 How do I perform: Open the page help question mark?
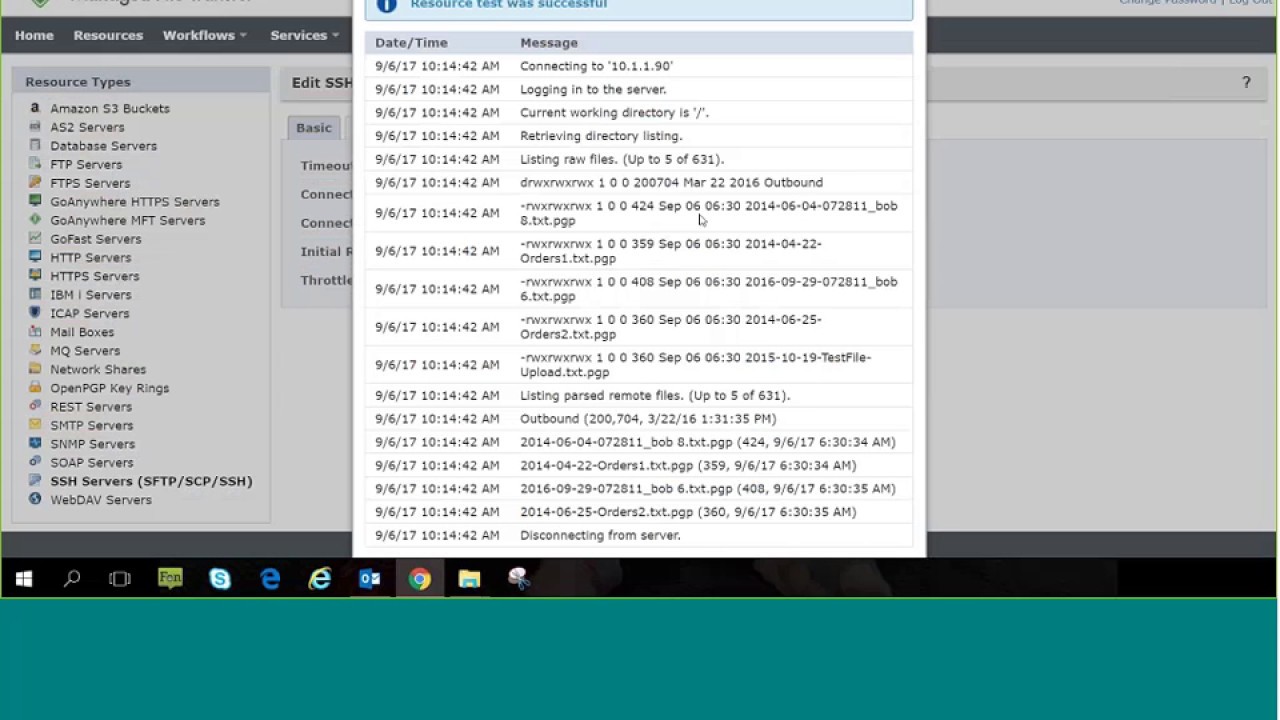pos(1246,83)
